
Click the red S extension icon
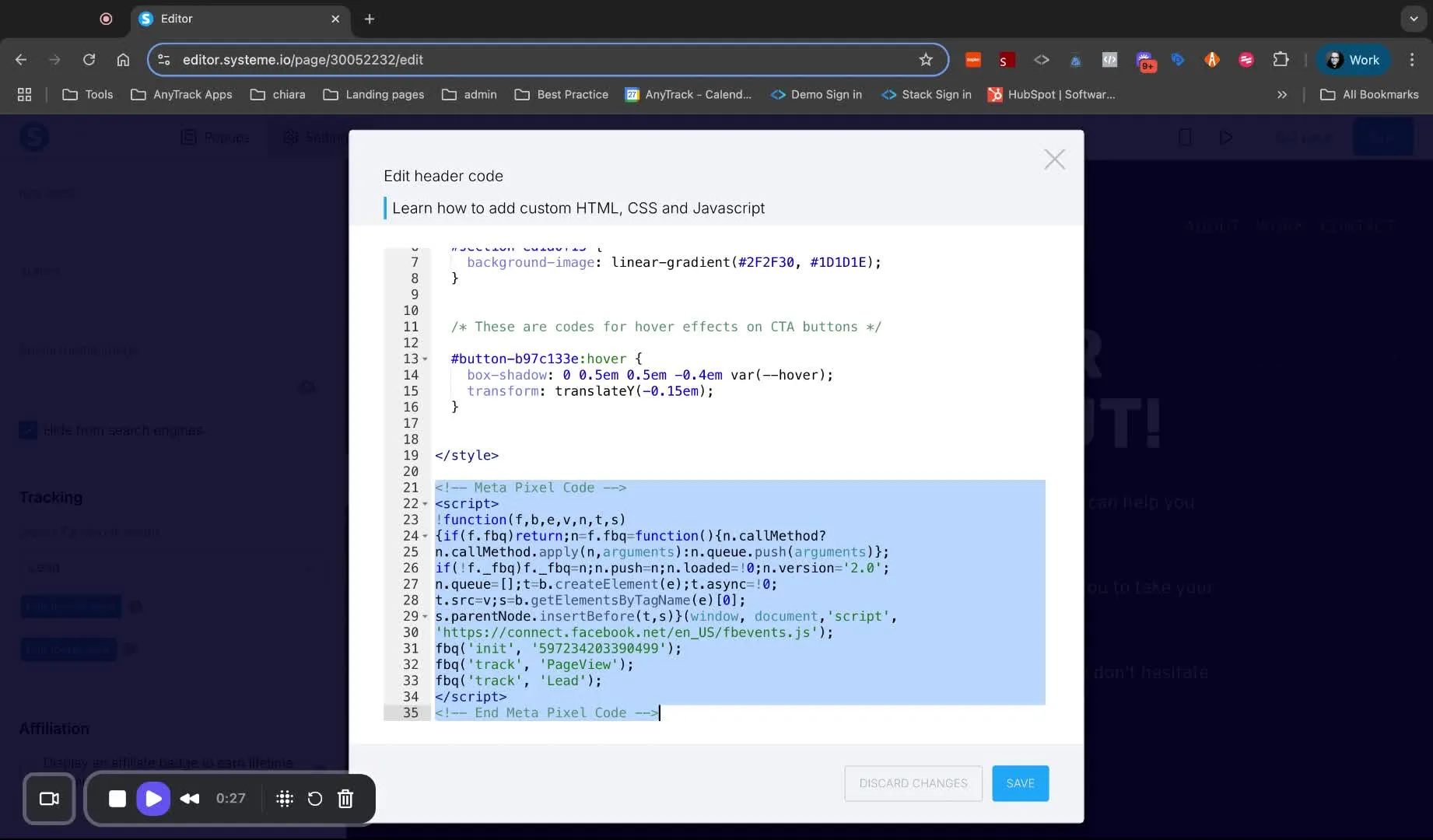click(1007, 60)
